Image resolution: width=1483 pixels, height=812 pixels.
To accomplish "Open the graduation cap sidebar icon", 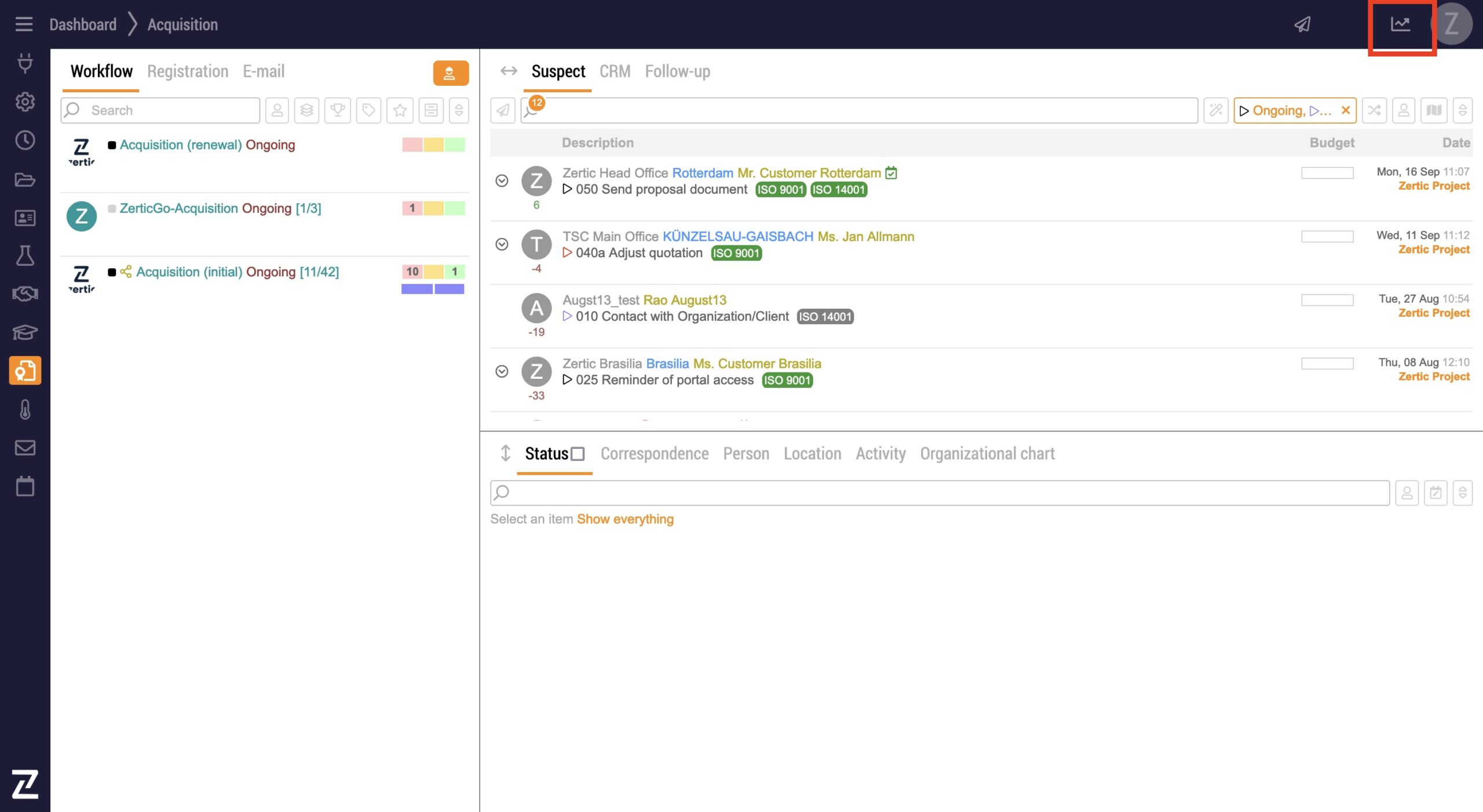I will click(x=25, y=332).
